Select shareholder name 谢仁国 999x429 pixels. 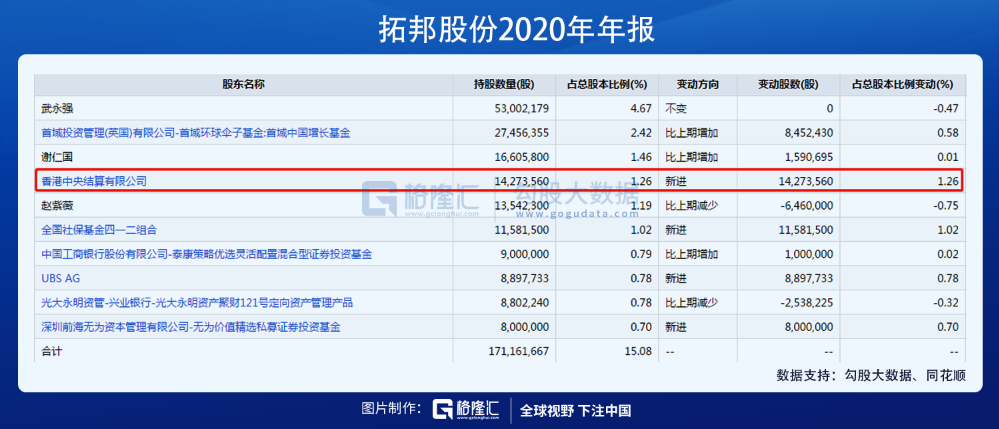tap(57, 157)
